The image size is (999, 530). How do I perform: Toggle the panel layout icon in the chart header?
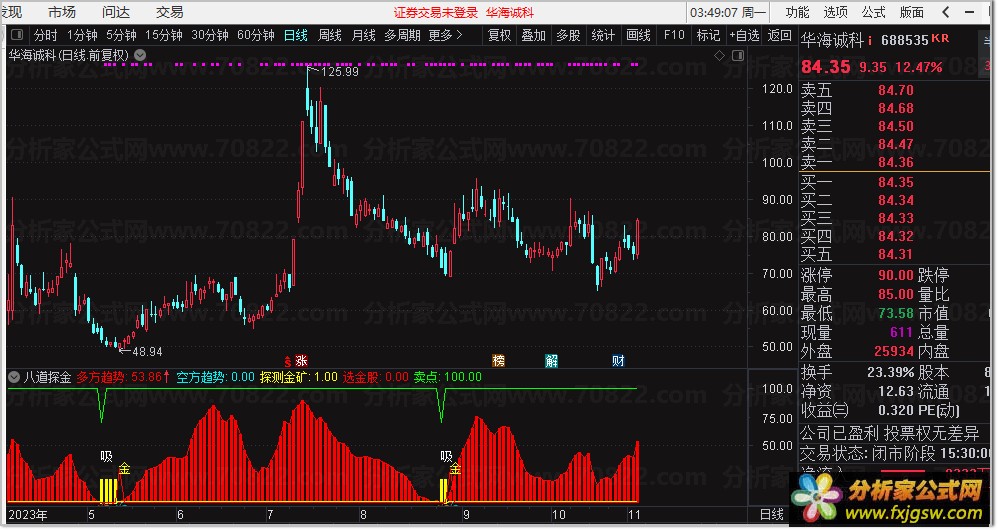(738, 56)
